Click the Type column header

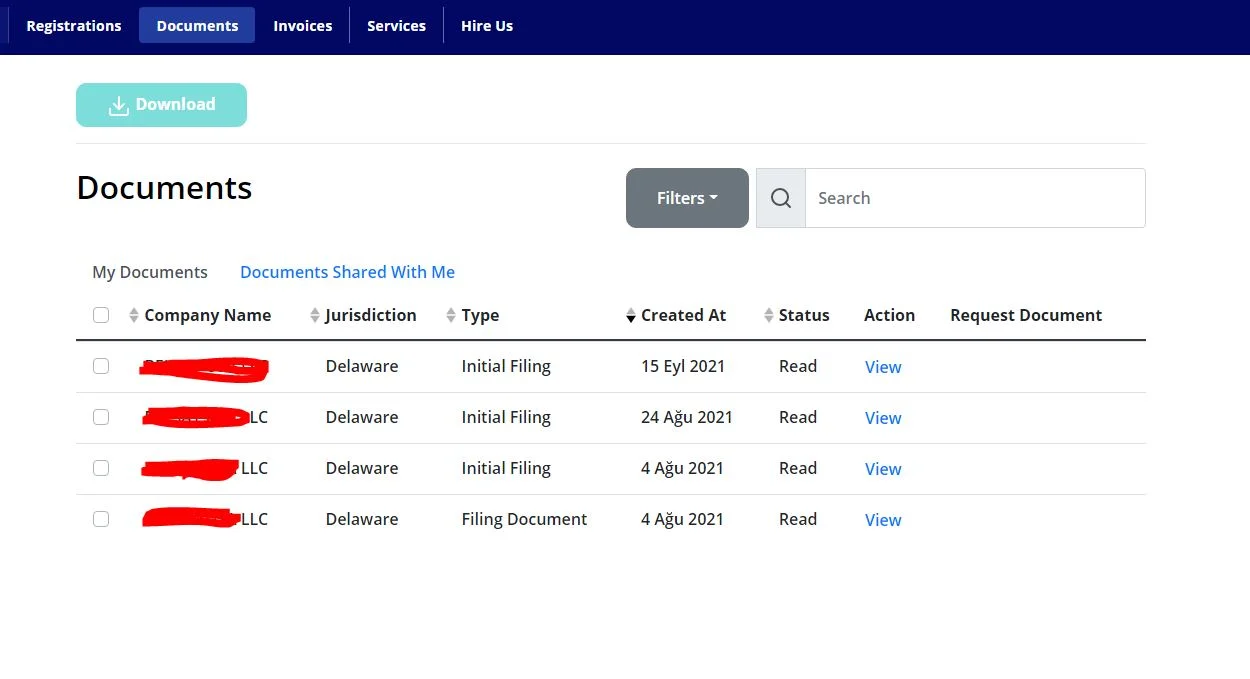click(x=480, y=315)
